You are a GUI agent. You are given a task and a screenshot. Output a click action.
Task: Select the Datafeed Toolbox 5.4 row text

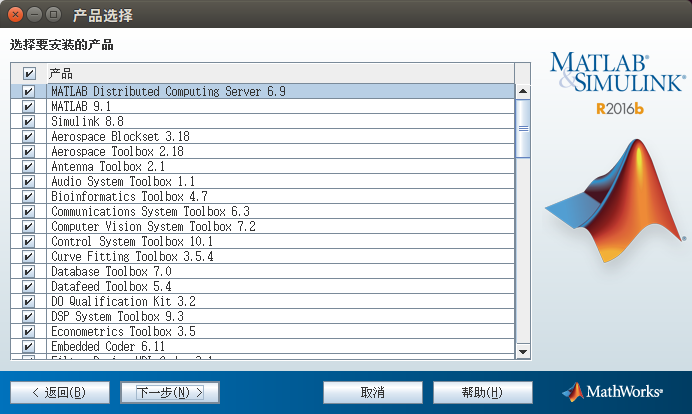[x=111, y=286]
